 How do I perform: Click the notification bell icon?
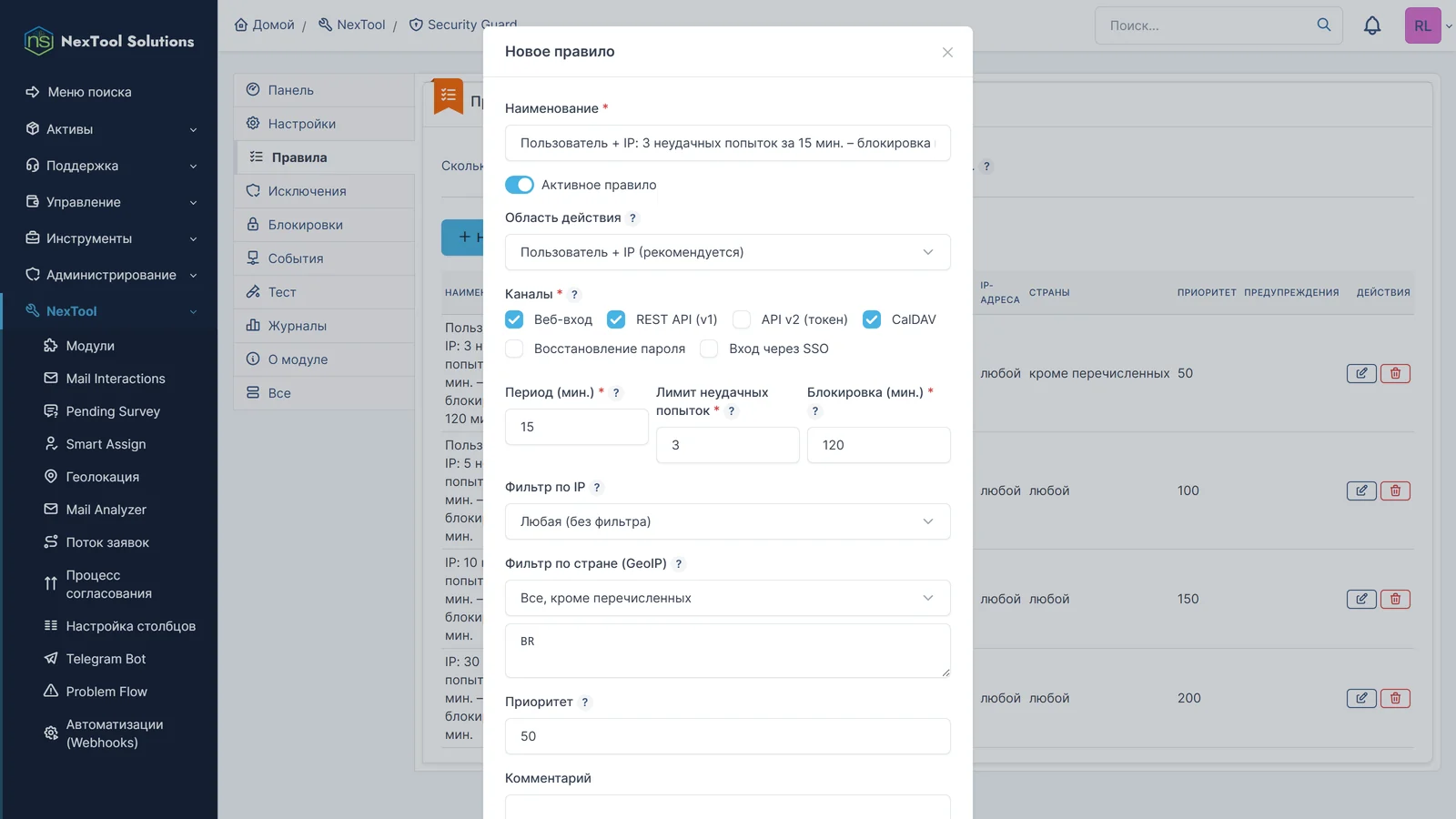click(x=1372, y=25)
